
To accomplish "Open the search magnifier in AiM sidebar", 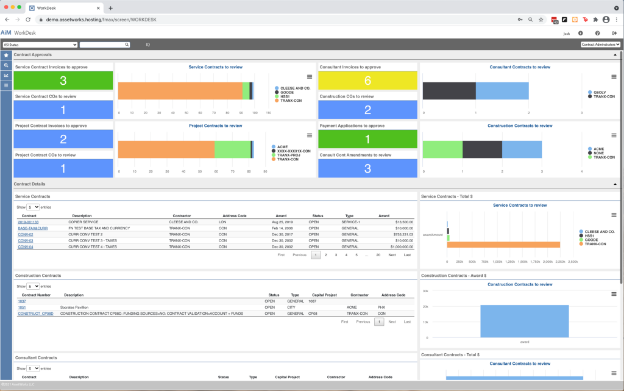I will 6,65.
